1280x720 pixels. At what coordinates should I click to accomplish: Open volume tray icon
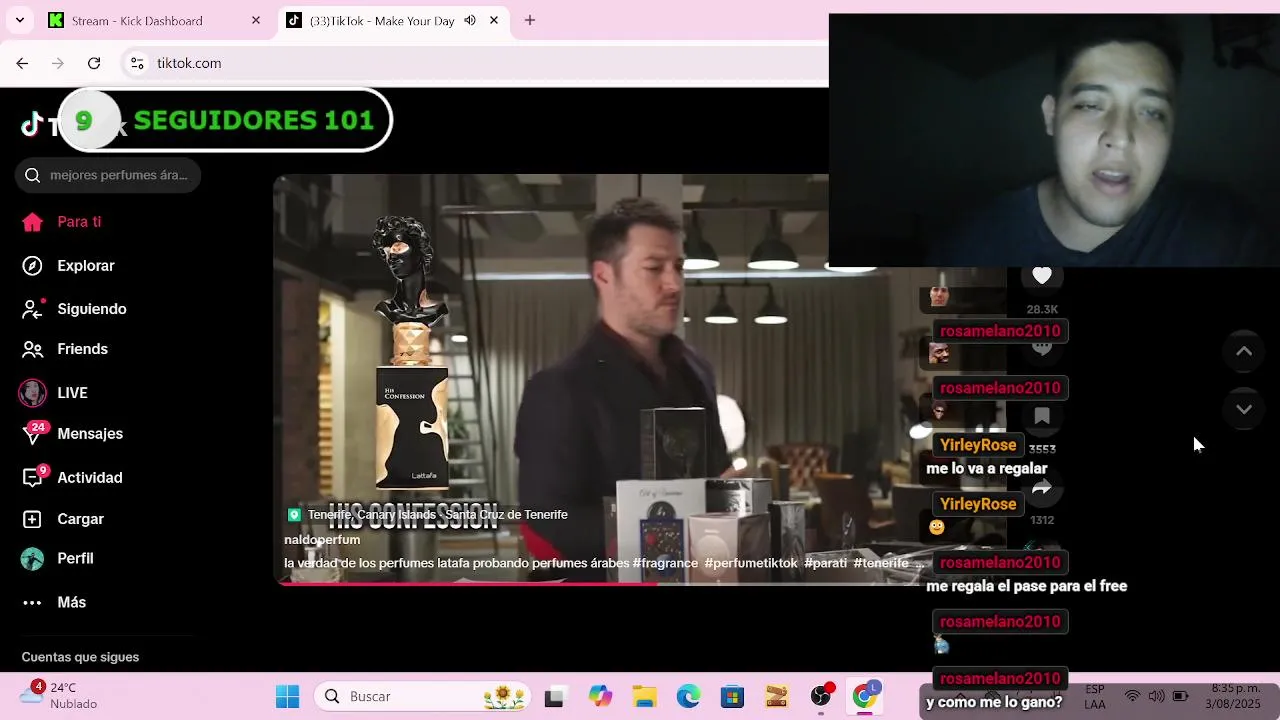[x=1156, y=696]
